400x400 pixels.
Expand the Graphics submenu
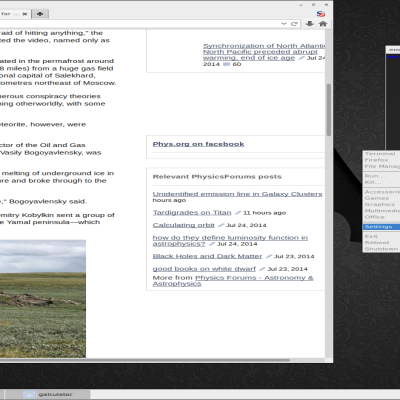pyautogui.click(x=382, y=204)
